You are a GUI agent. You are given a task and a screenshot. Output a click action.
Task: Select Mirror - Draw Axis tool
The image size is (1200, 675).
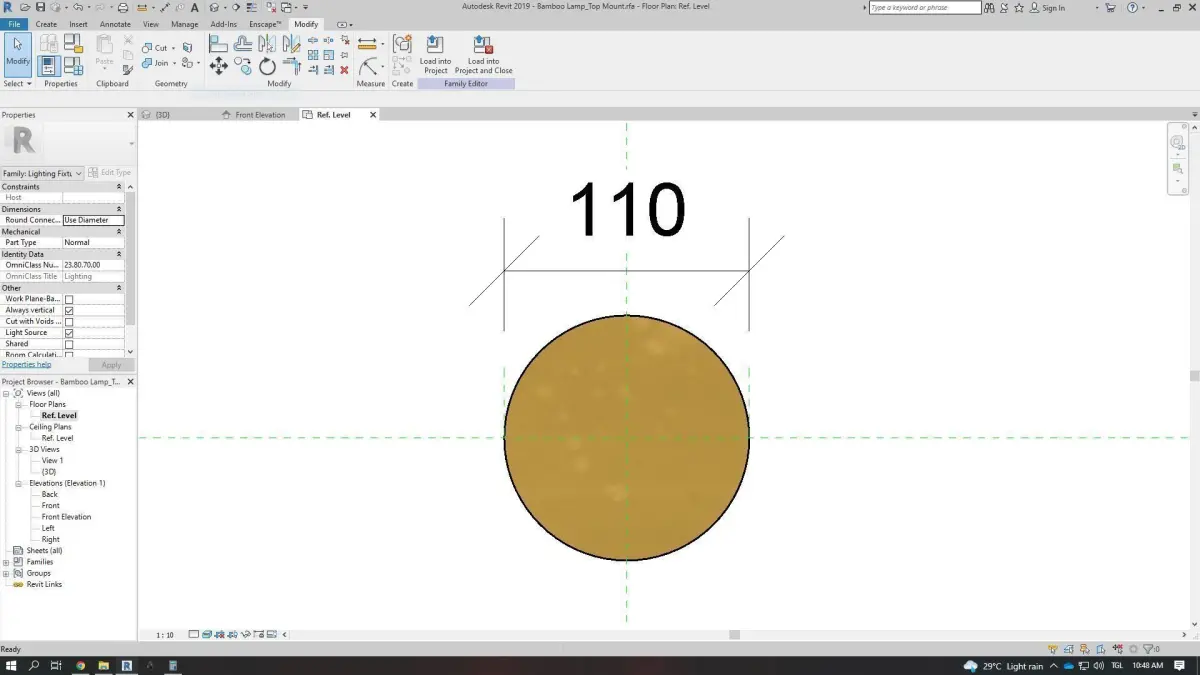pyautogui.click(x=291, y=43)
